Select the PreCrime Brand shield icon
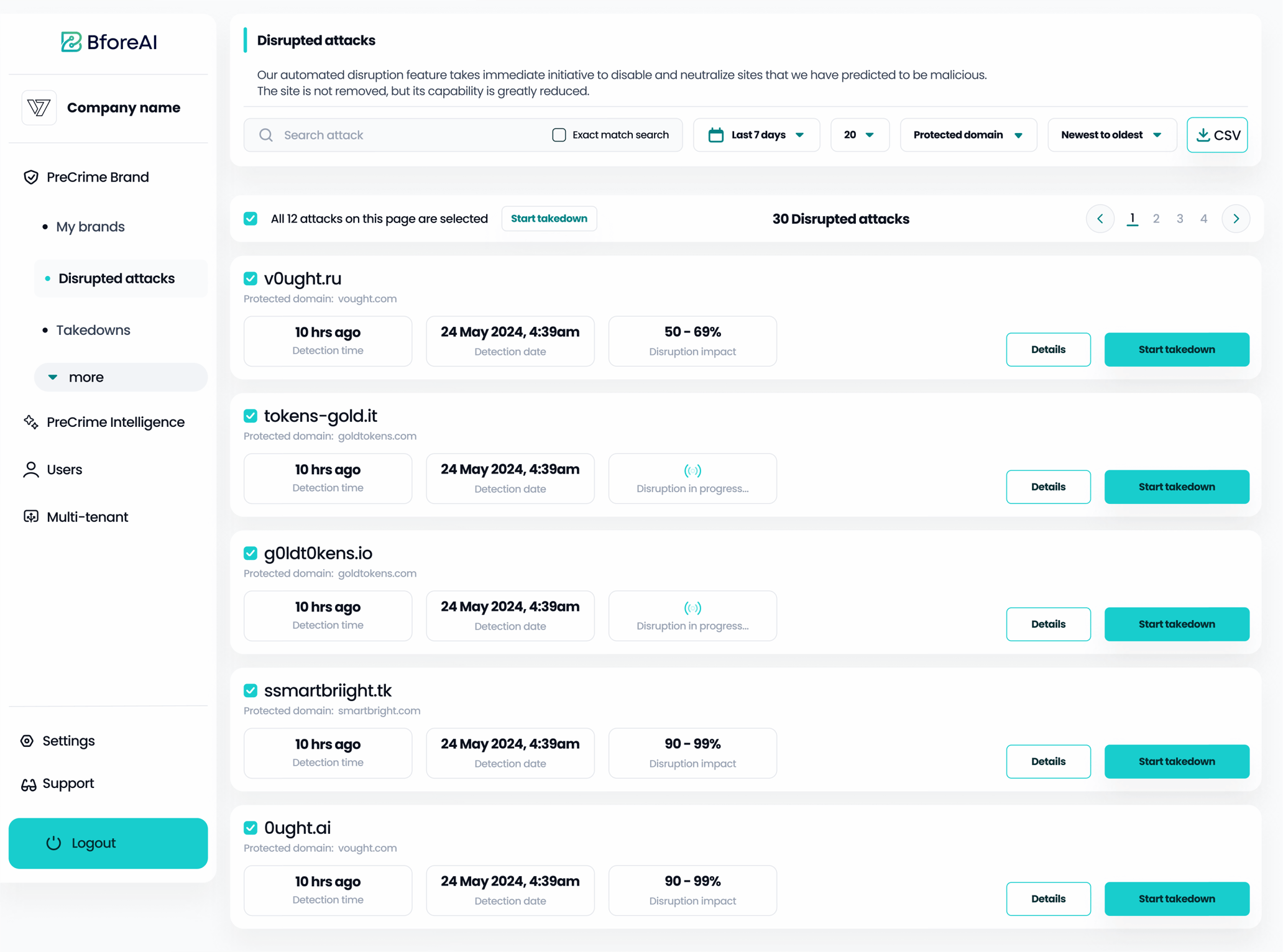 [x=31, y=177]
